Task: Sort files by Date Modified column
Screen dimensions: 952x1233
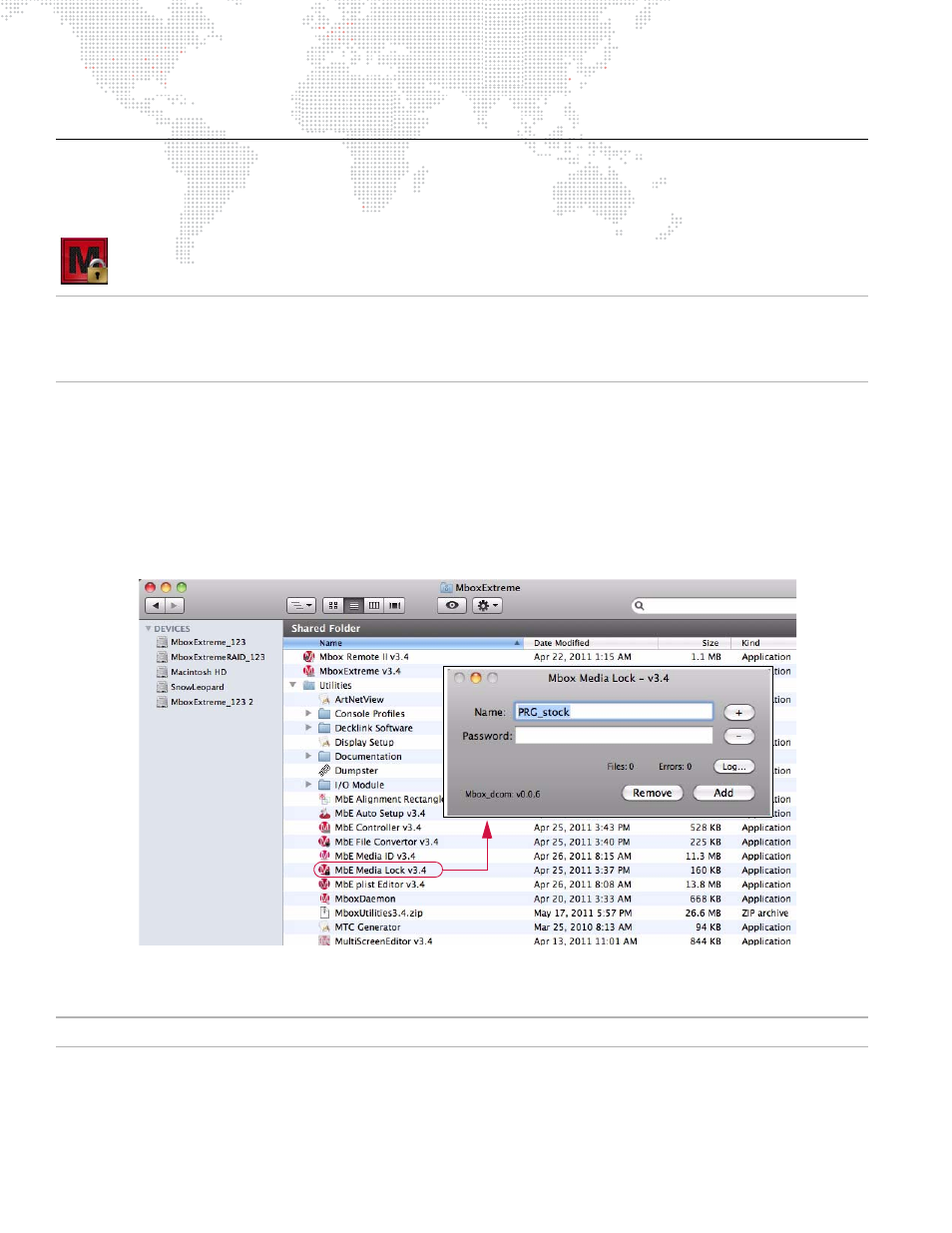Action: pyautogui.click(x=591, y=643)
